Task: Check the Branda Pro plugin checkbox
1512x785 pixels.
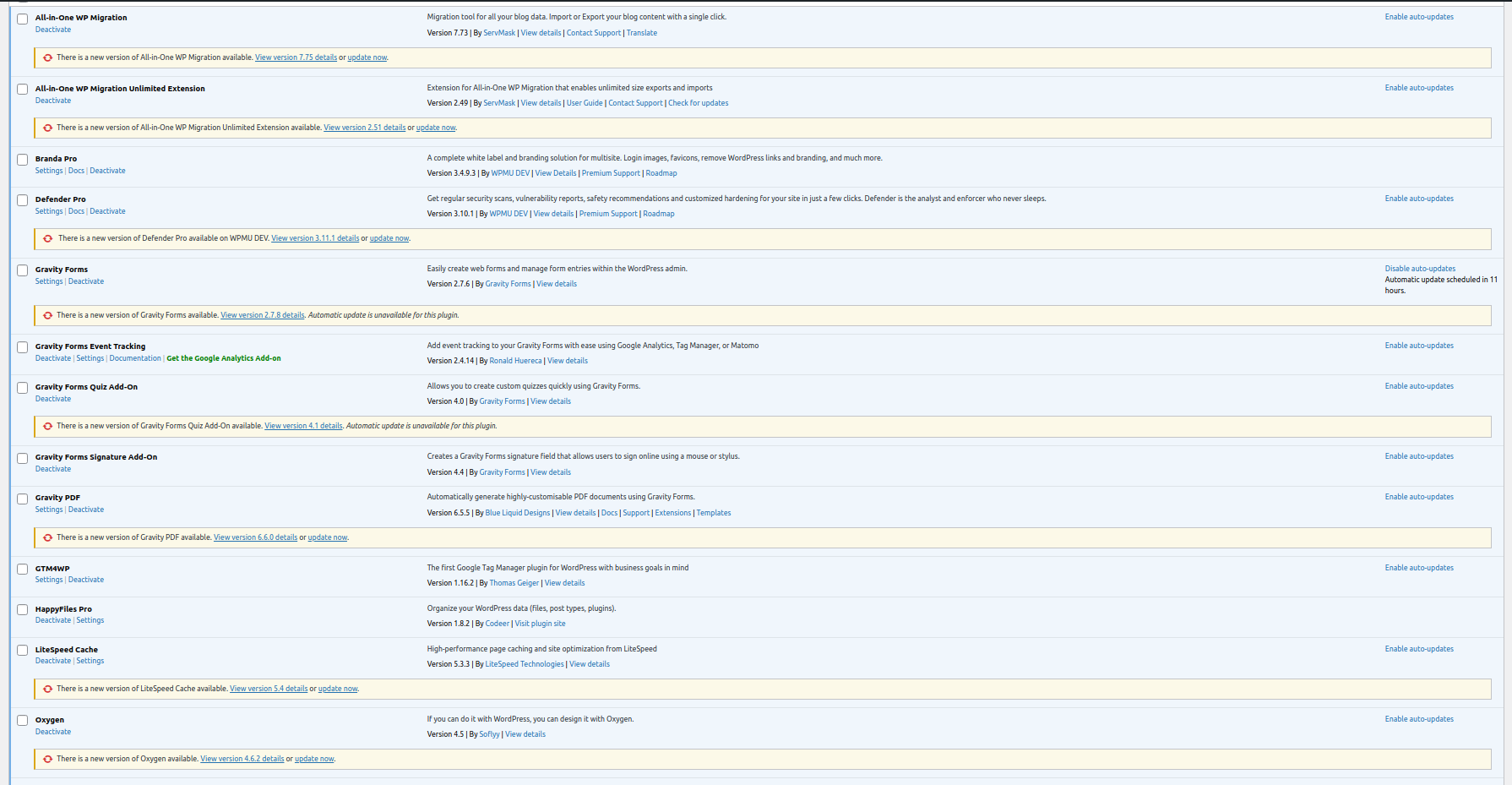Action: click(x=23, y=160)
